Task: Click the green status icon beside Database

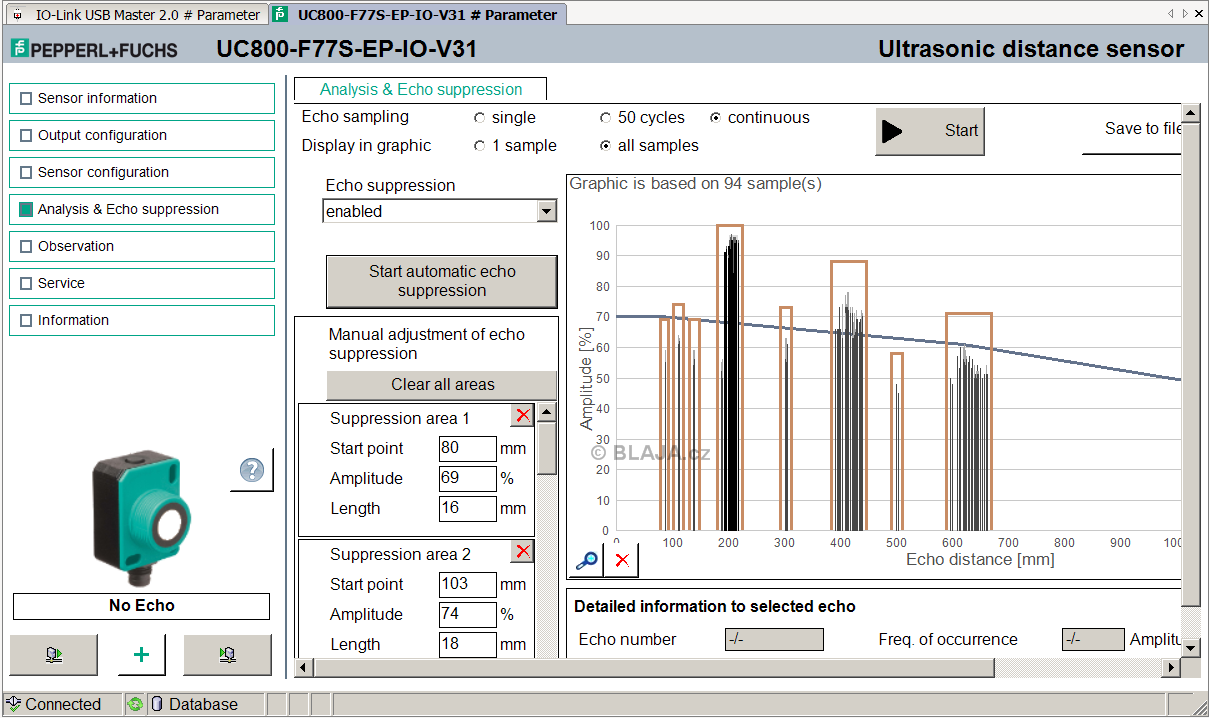Action: click(135, 704)
